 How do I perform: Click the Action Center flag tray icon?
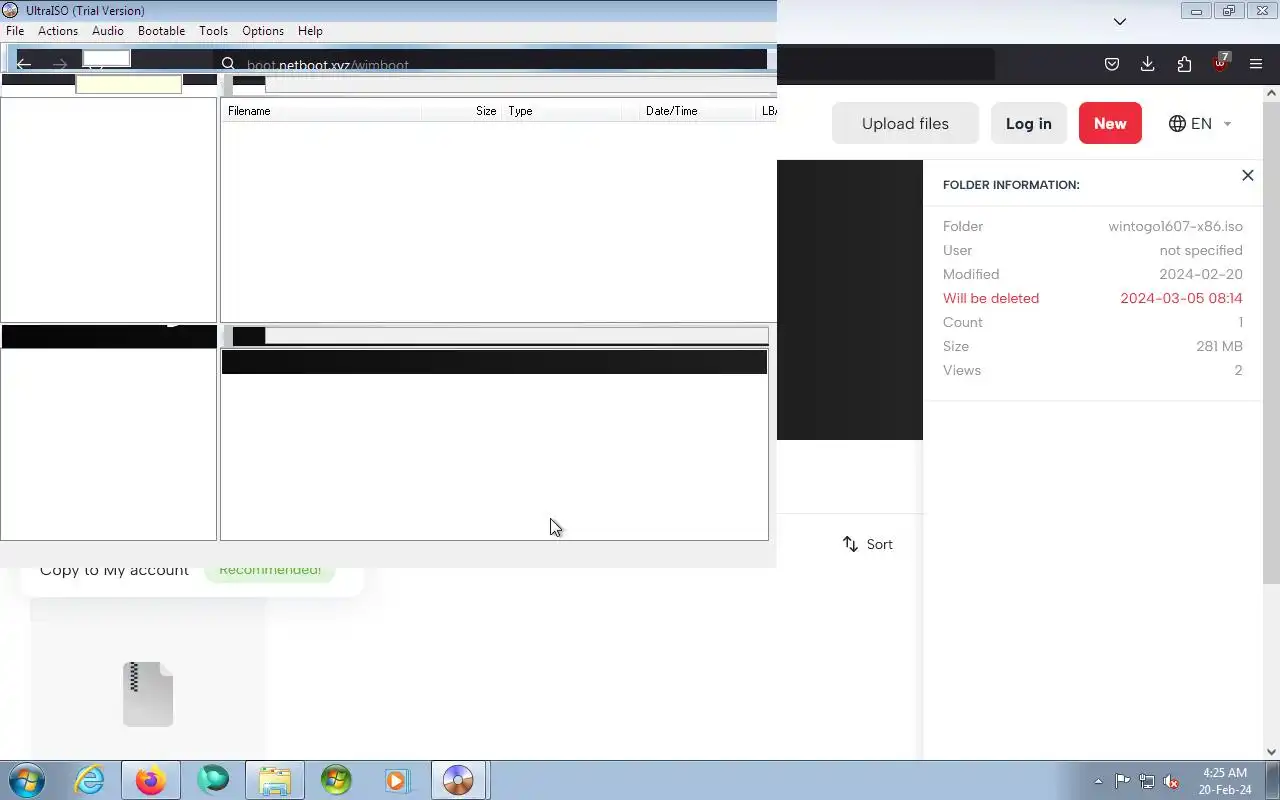[1122, 781]
